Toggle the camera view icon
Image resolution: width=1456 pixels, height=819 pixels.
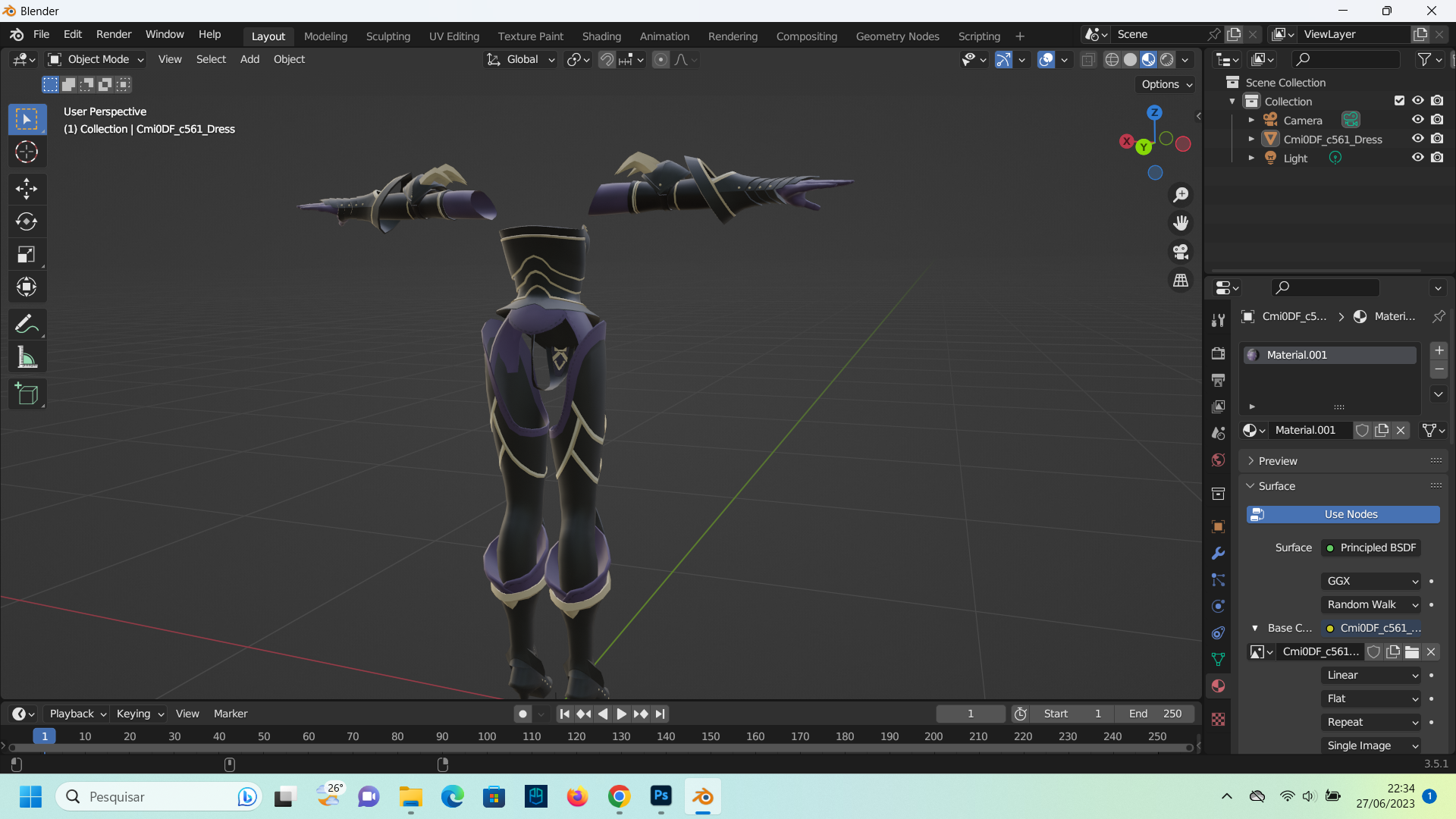click(1181, 252)
